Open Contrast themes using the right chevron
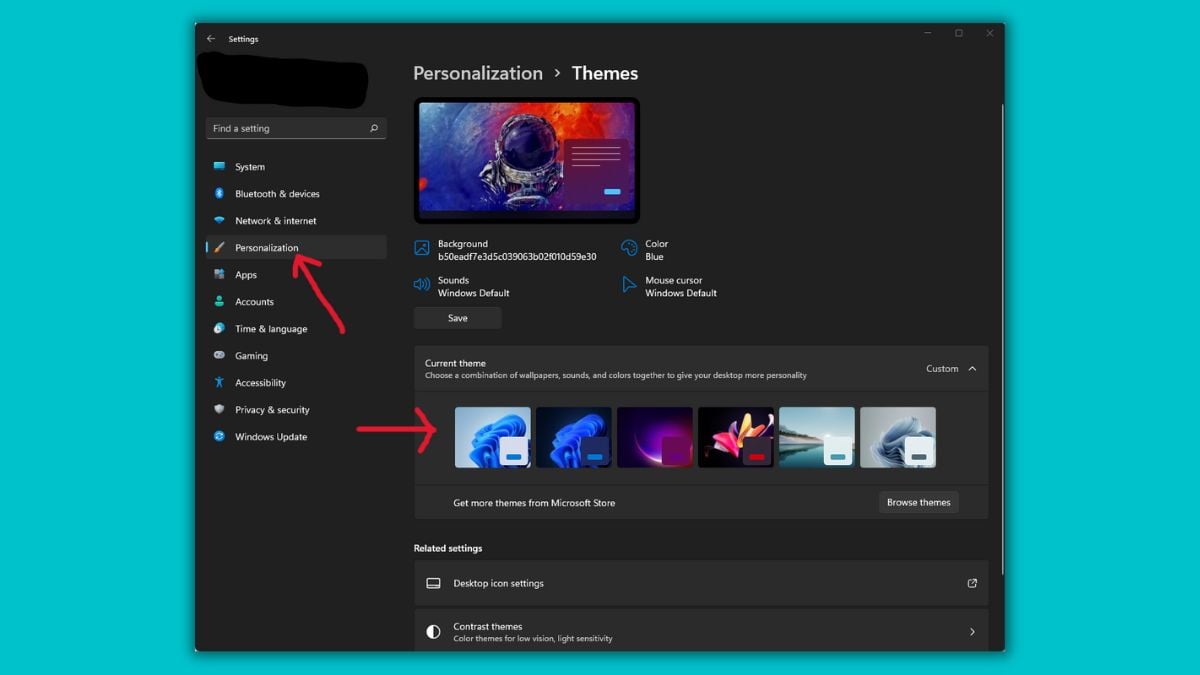This screenshot has height=675, width=1200. pyautogui.click(x=972, y=632)
